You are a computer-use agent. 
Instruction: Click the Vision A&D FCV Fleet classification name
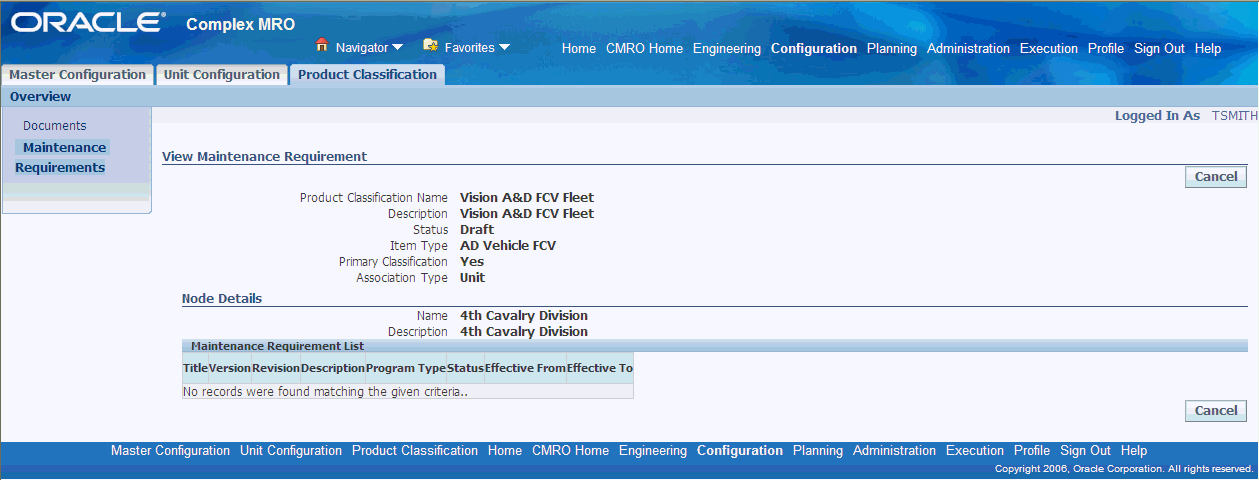(x=527, y=198)
